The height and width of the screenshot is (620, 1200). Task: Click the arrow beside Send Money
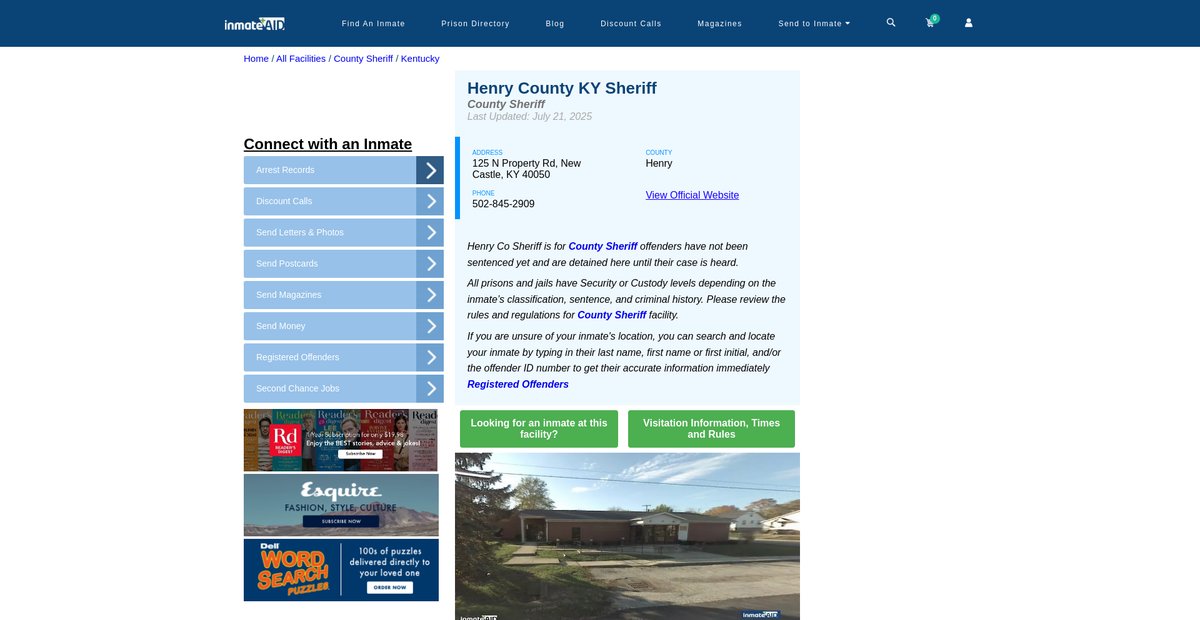(430, 326)
